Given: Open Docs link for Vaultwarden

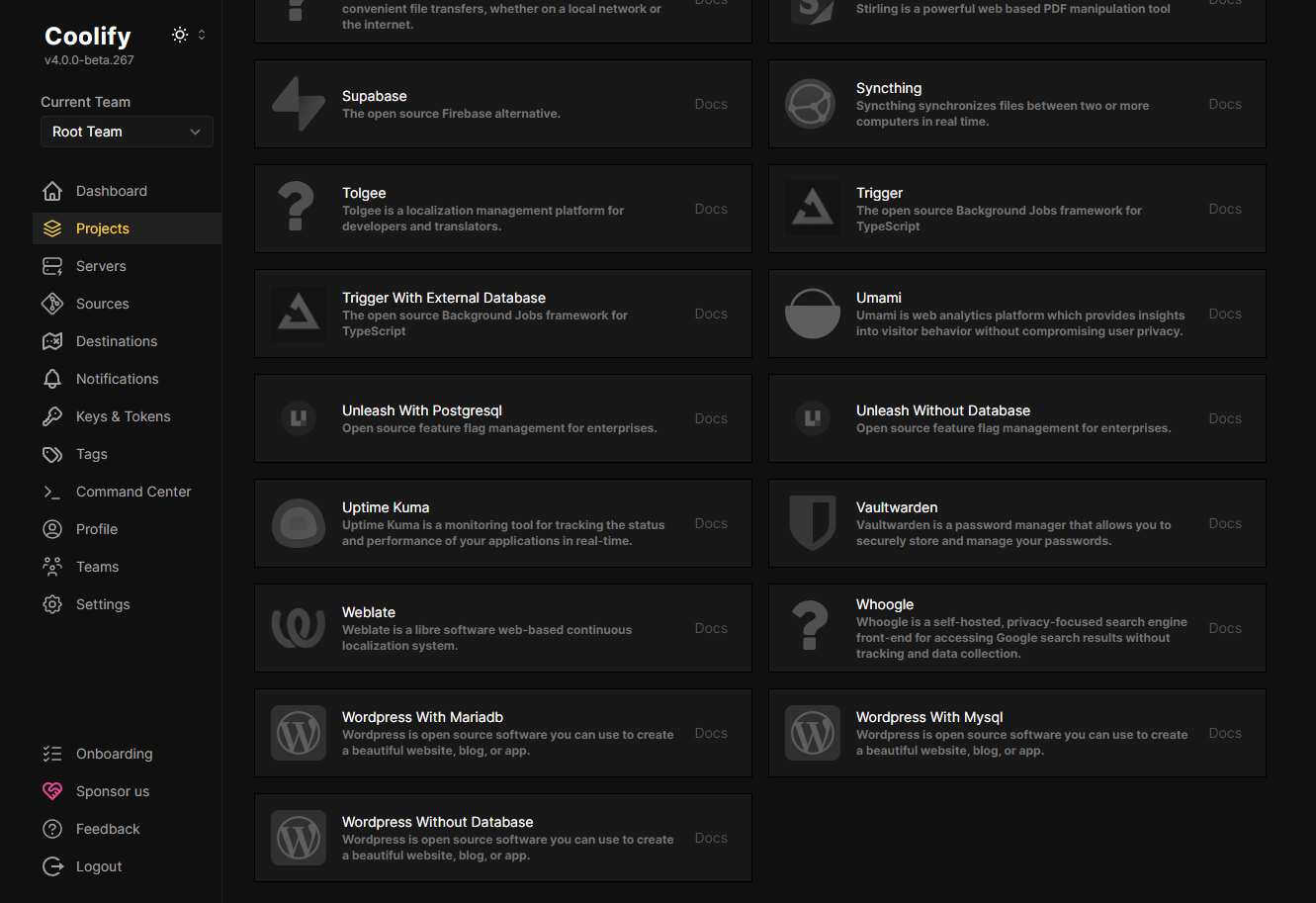Looking at the screenshot, I should tap(1225, 523).
